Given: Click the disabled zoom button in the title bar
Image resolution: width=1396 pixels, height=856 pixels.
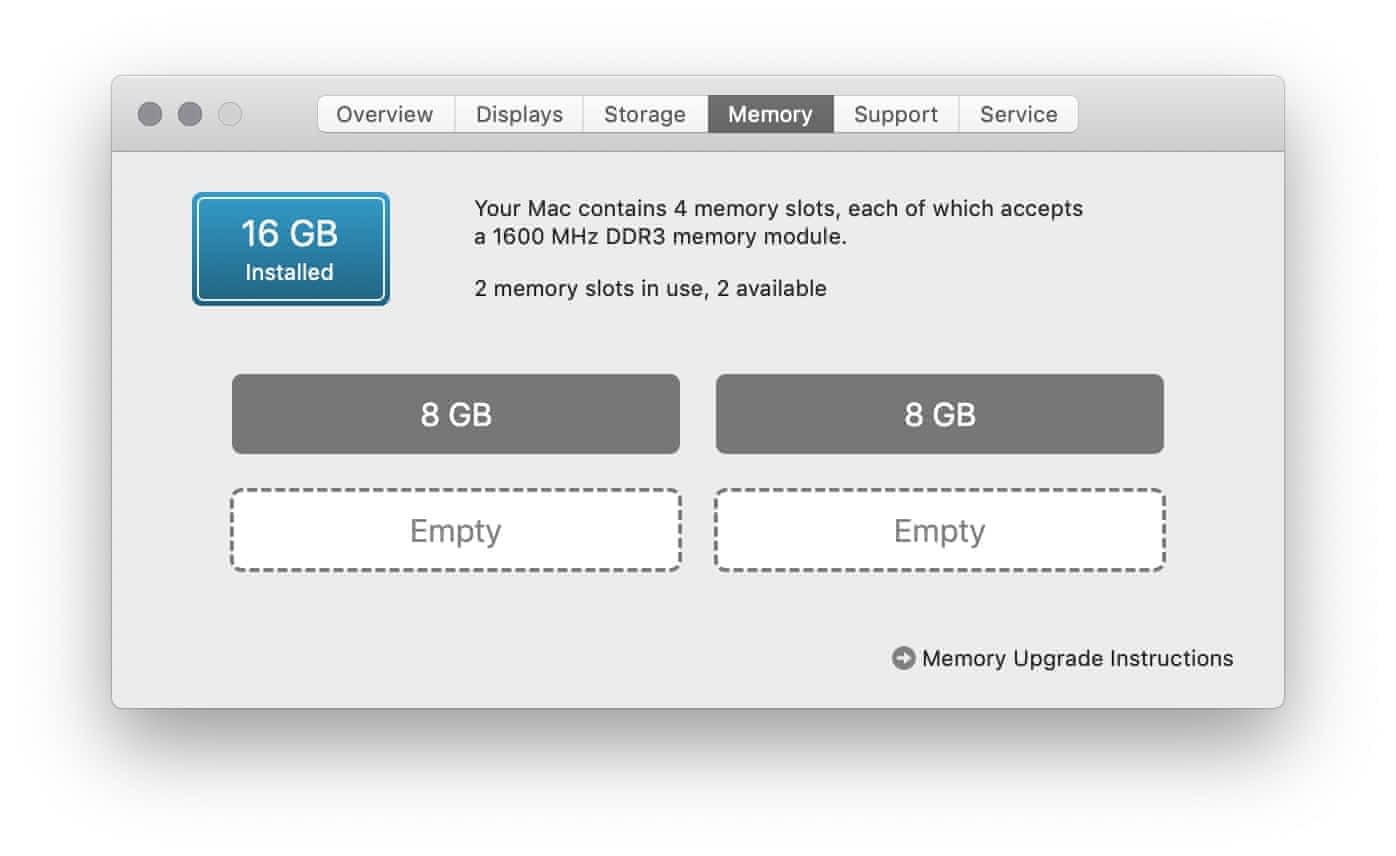Looking at the screenshot, I should click(x=230, y=114).
